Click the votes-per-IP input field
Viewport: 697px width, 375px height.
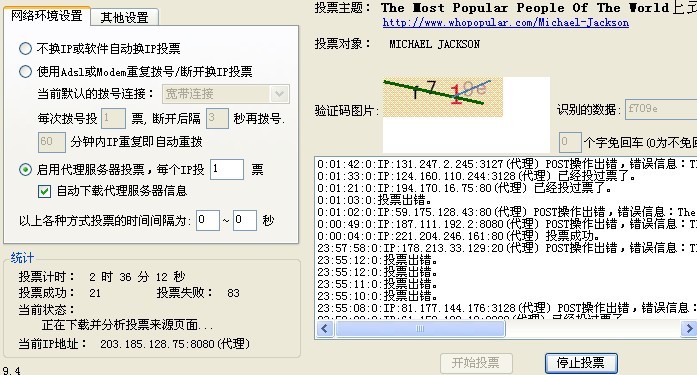(x=227, y=169)
